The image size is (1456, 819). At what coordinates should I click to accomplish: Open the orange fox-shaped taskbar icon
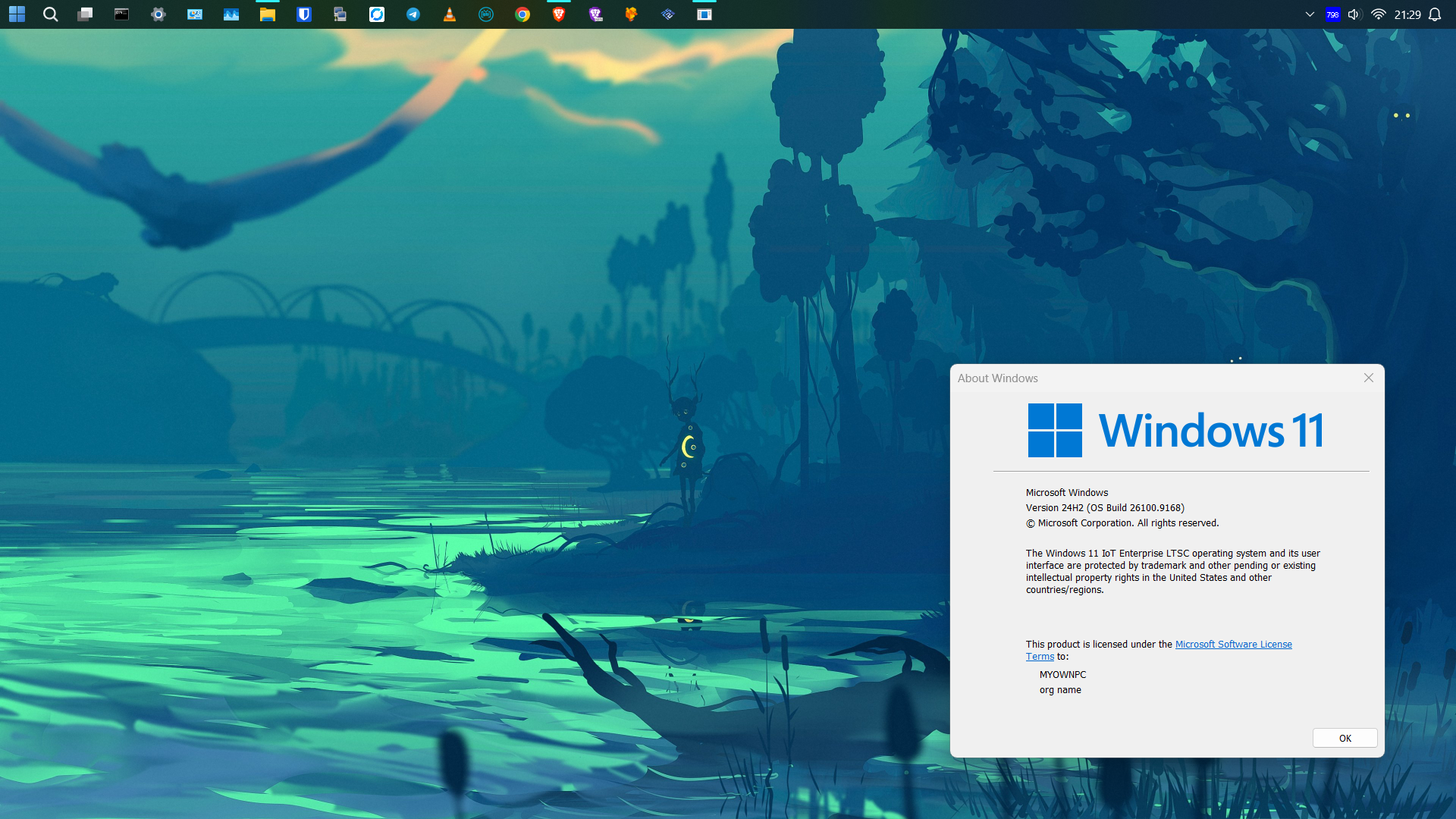click(x=631, y=14)
